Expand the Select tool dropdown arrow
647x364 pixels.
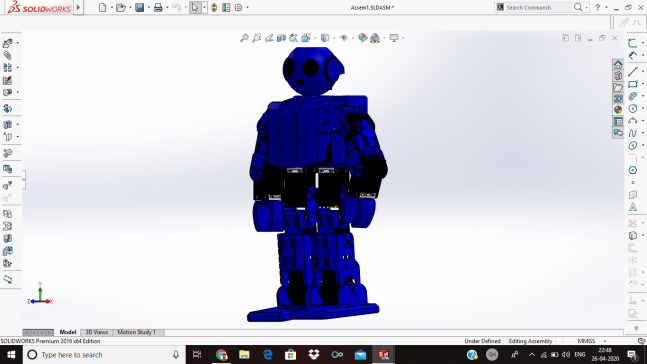click(x=204, y=7)
